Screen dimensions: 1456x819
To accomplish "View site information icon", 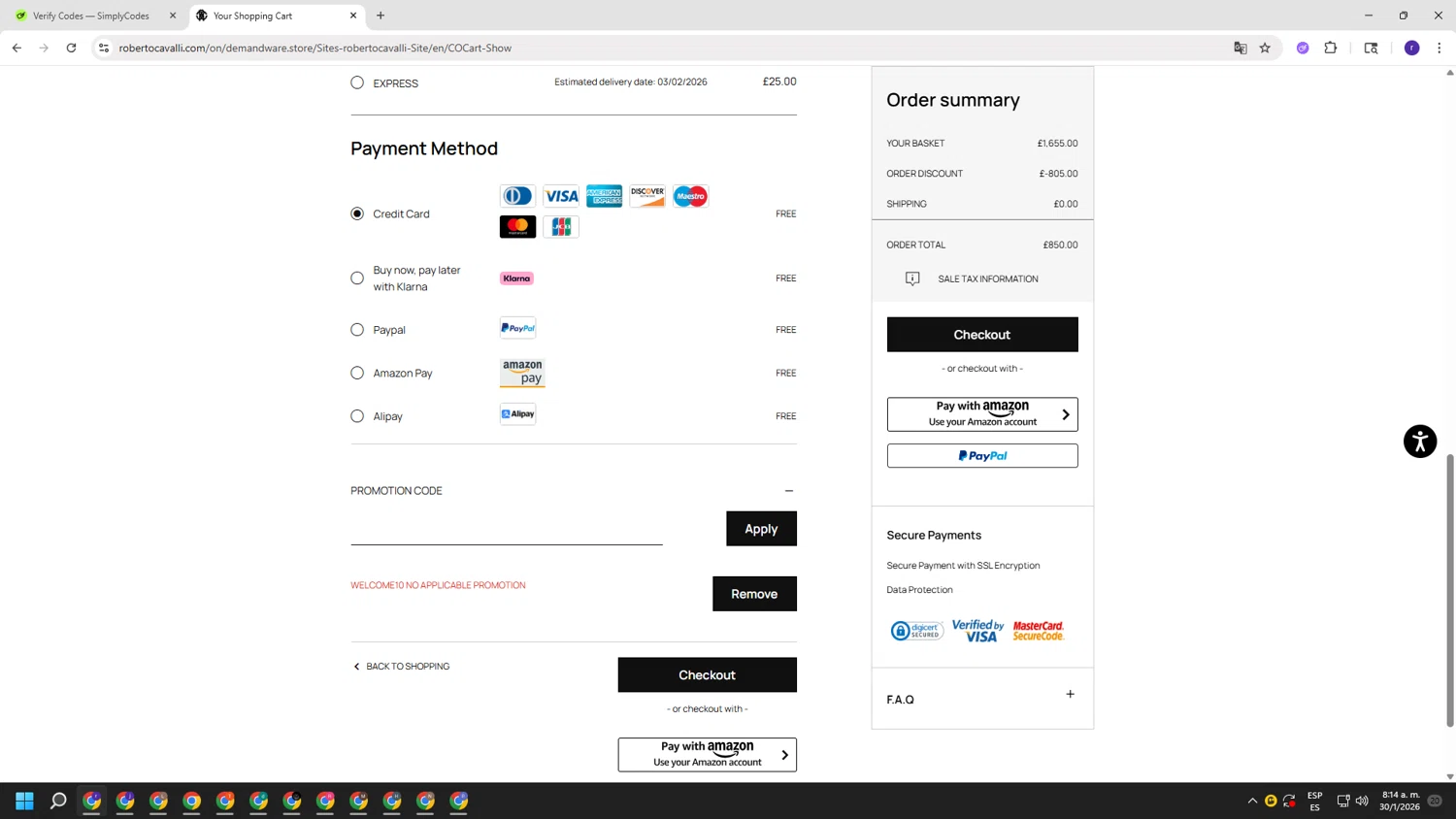I will (103, 48).
